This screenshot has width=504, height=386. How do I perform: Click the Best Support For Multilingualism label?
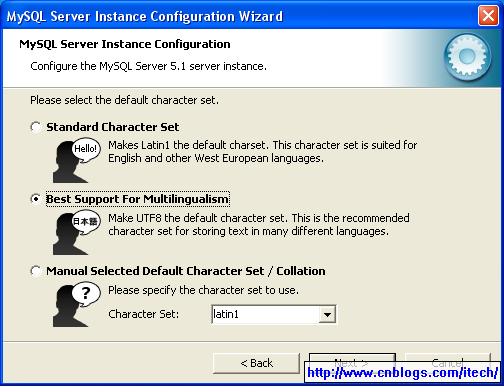pos(137,199)
